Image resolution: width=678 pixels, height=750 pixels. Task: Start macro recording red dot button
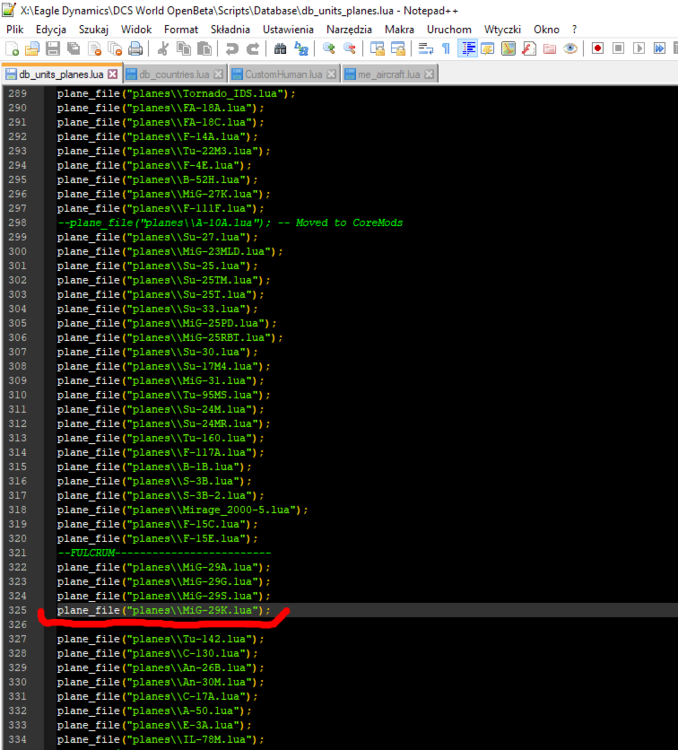(x=598, y=48)
